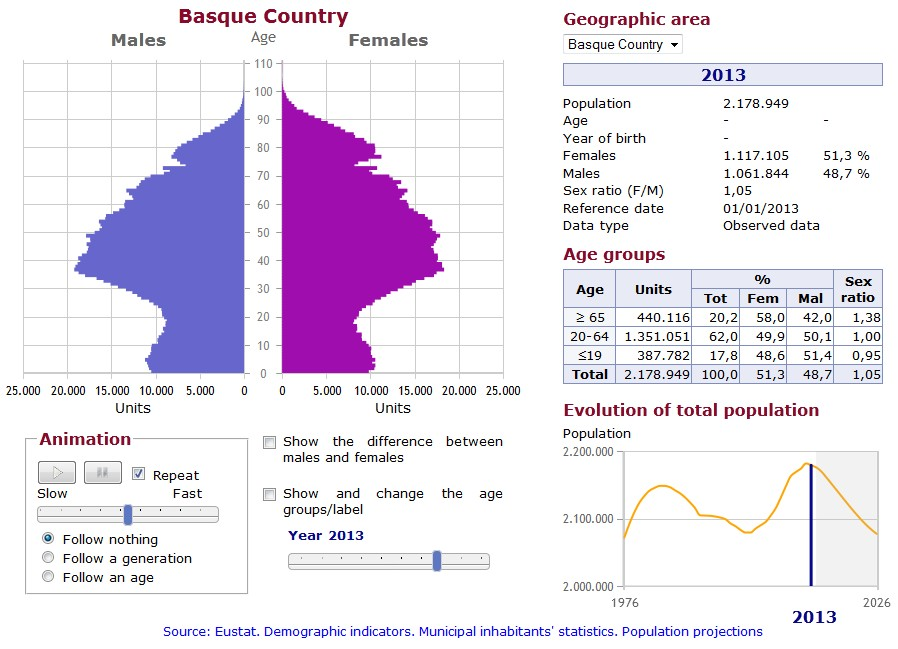Click the animation speed slider handle
The height and width of the screenshot is (649, 898).
point(128,513)
